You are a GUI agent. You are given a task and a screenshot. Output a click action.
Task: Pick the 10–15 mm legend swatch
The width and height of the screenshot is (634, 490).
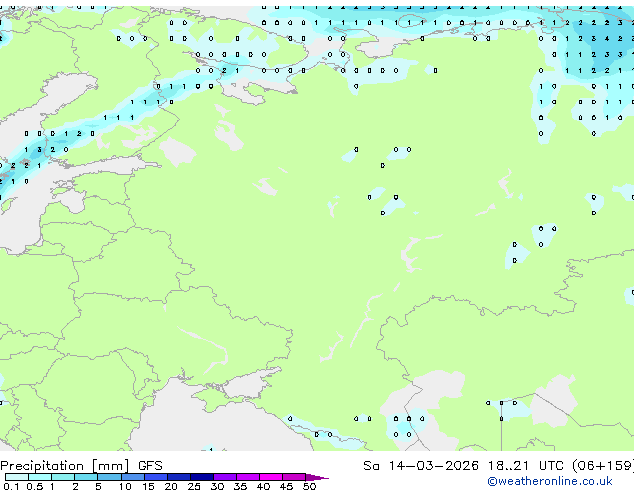[x=132, y=477]
